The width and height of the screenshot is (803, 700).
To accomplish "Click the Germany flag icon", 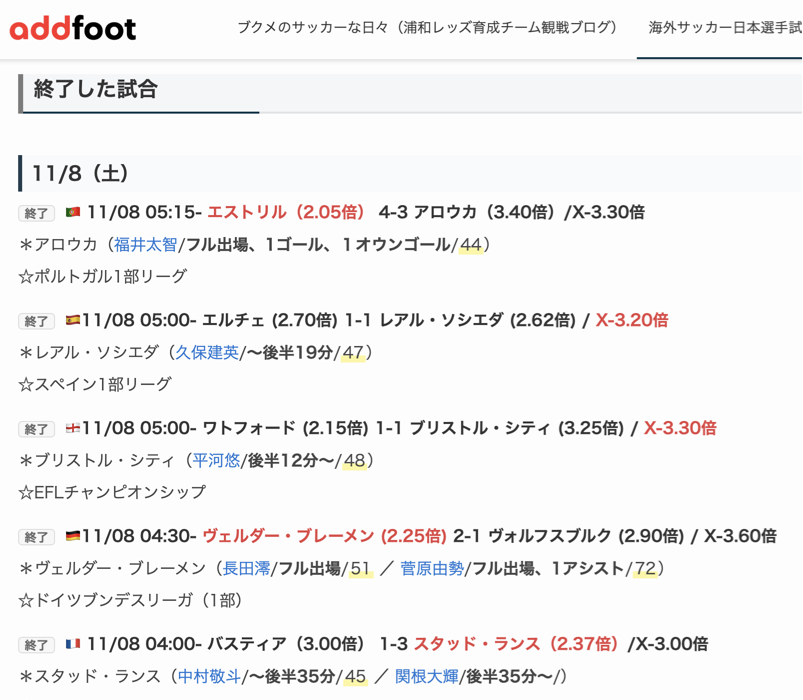I will pyautogui.click(x=72, y=537).
